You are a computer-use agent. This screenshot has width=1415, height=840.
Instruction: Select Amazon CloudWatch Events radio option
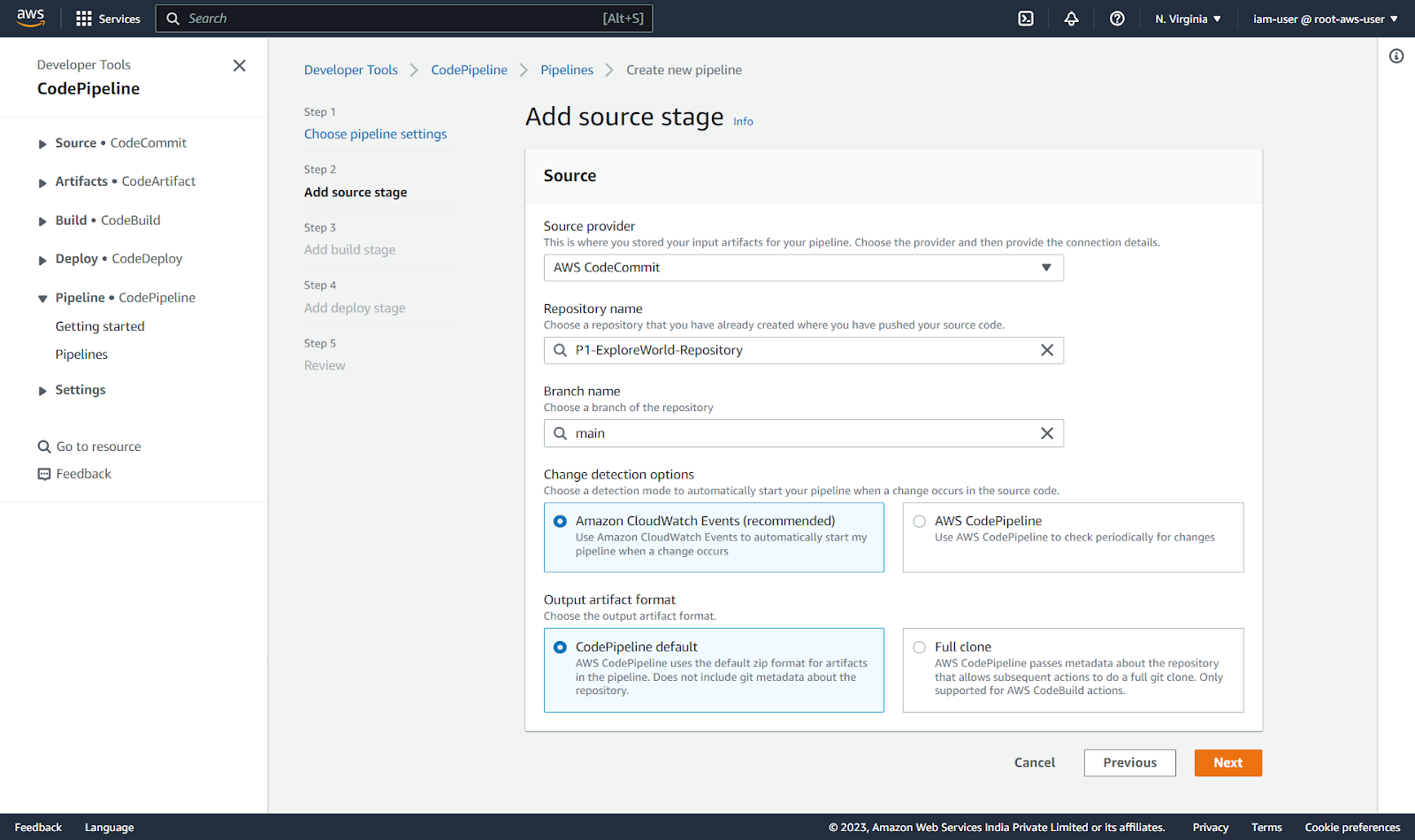[560, 522]
